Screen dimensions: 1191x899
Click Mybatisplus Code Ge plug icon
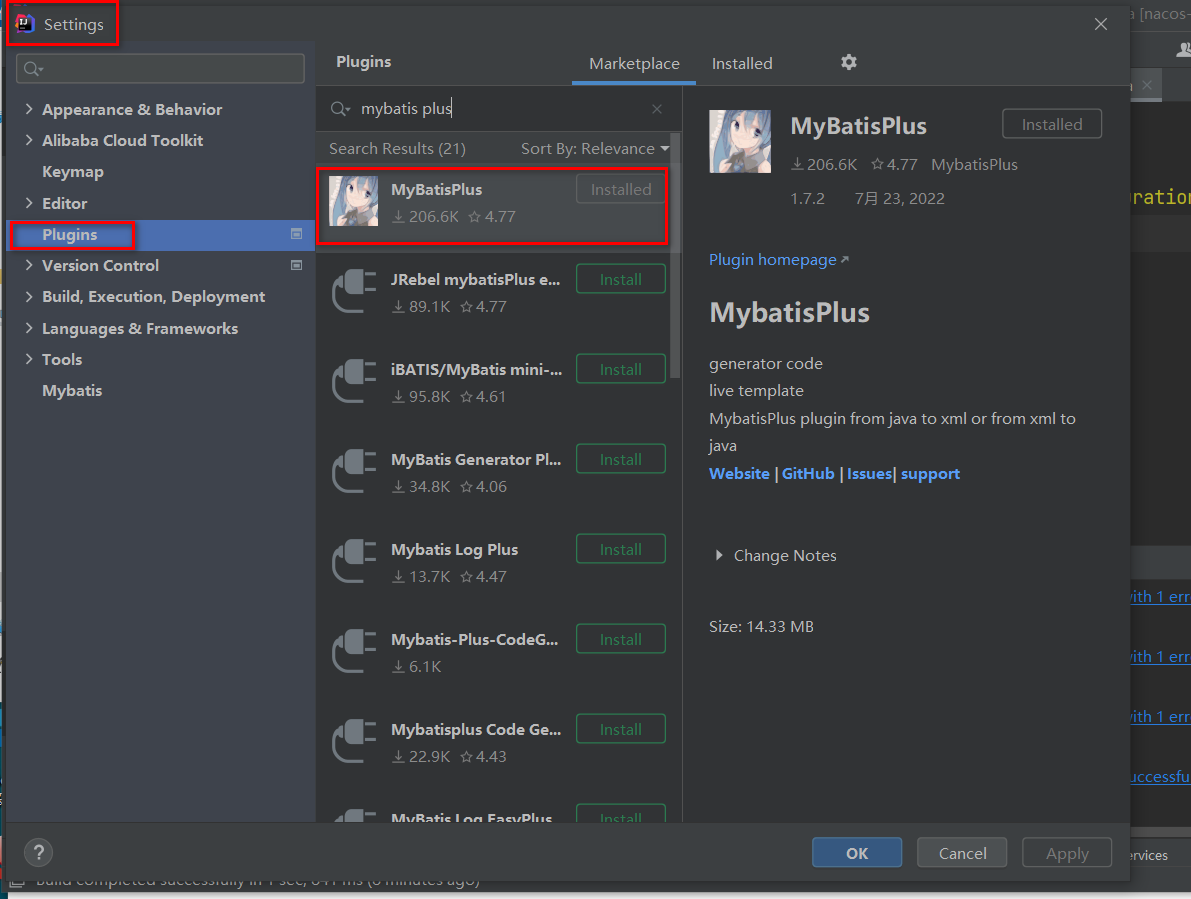point(354,741)
